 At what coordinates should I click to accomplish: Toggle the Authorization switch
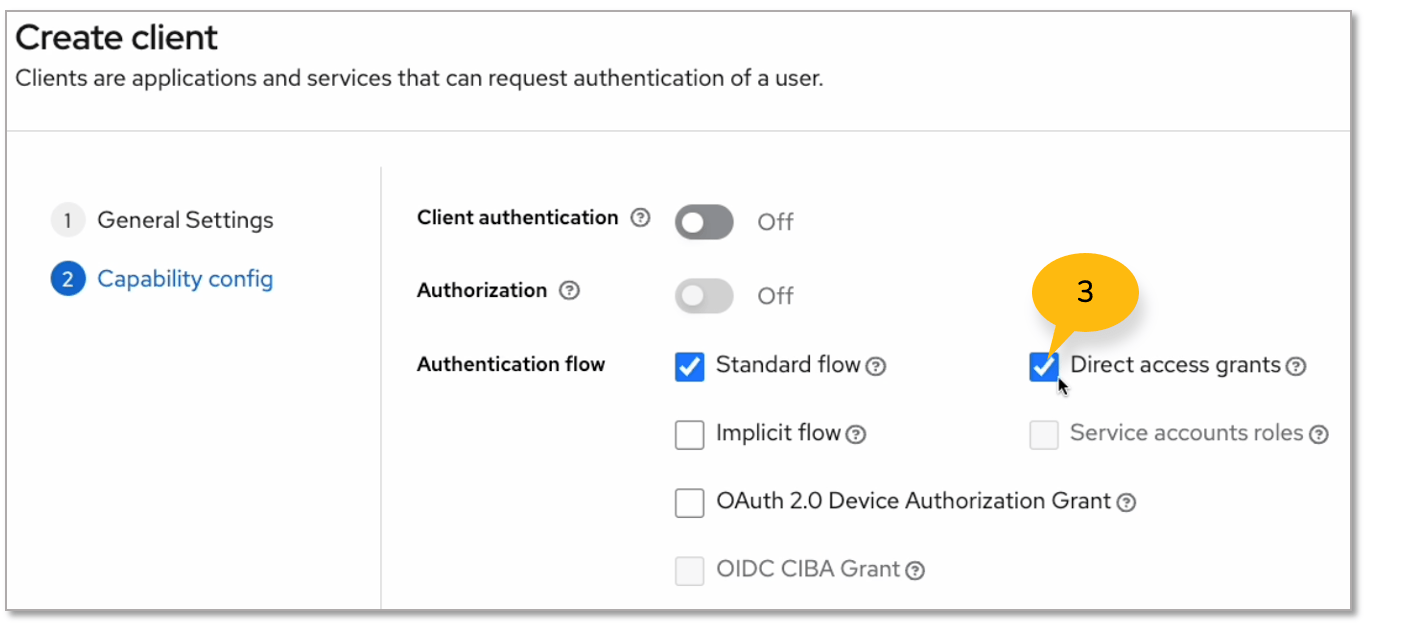703,294
